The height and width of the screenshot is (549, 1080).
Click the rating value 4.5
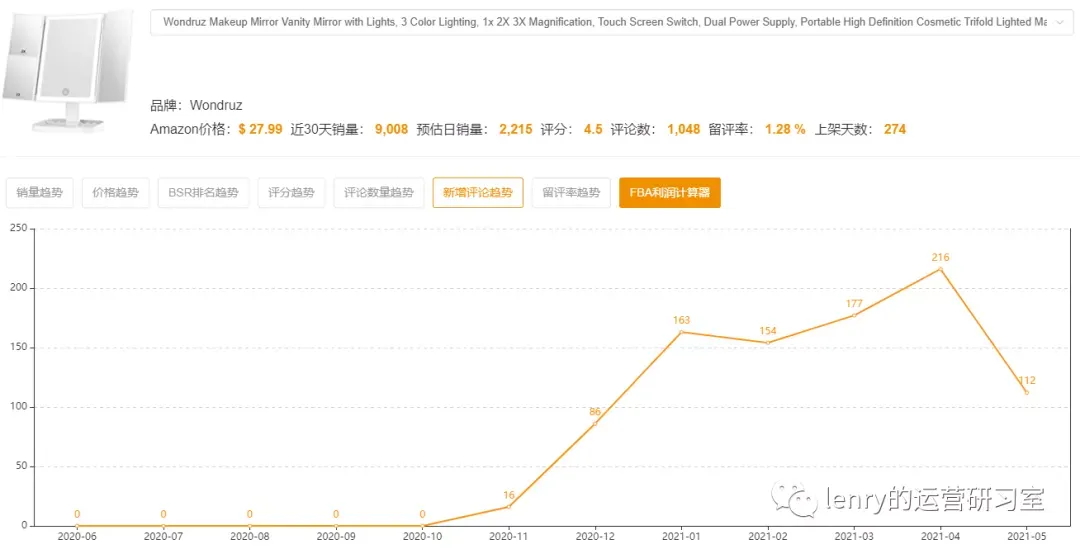[593, 129]
